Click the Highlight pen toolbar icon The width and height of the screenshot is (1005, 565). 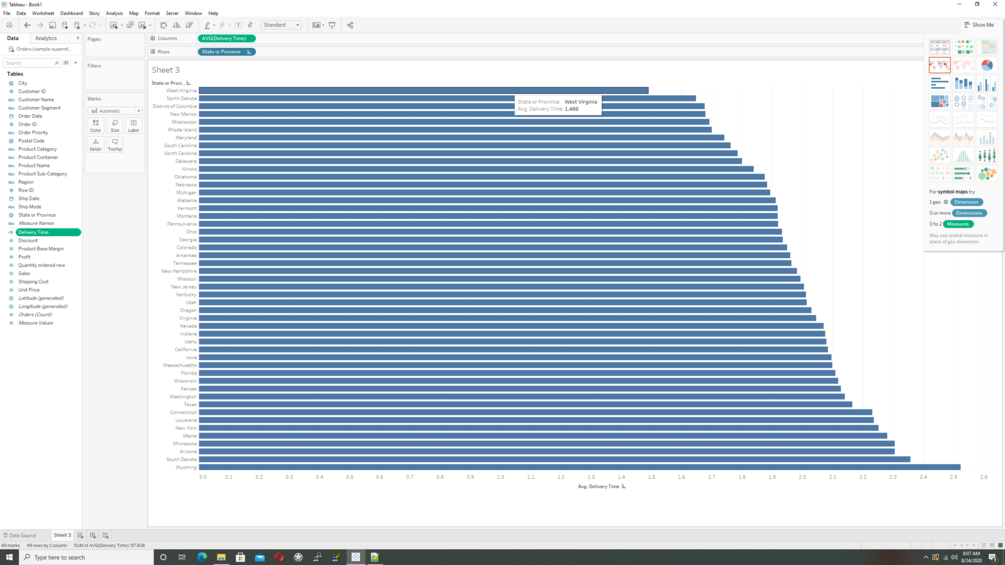click(207, 25)
